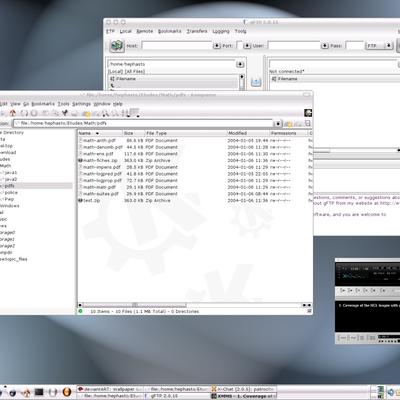400x400 pixels.
Task: Click the gFTP Pass input field
Action: click(354, 46)
